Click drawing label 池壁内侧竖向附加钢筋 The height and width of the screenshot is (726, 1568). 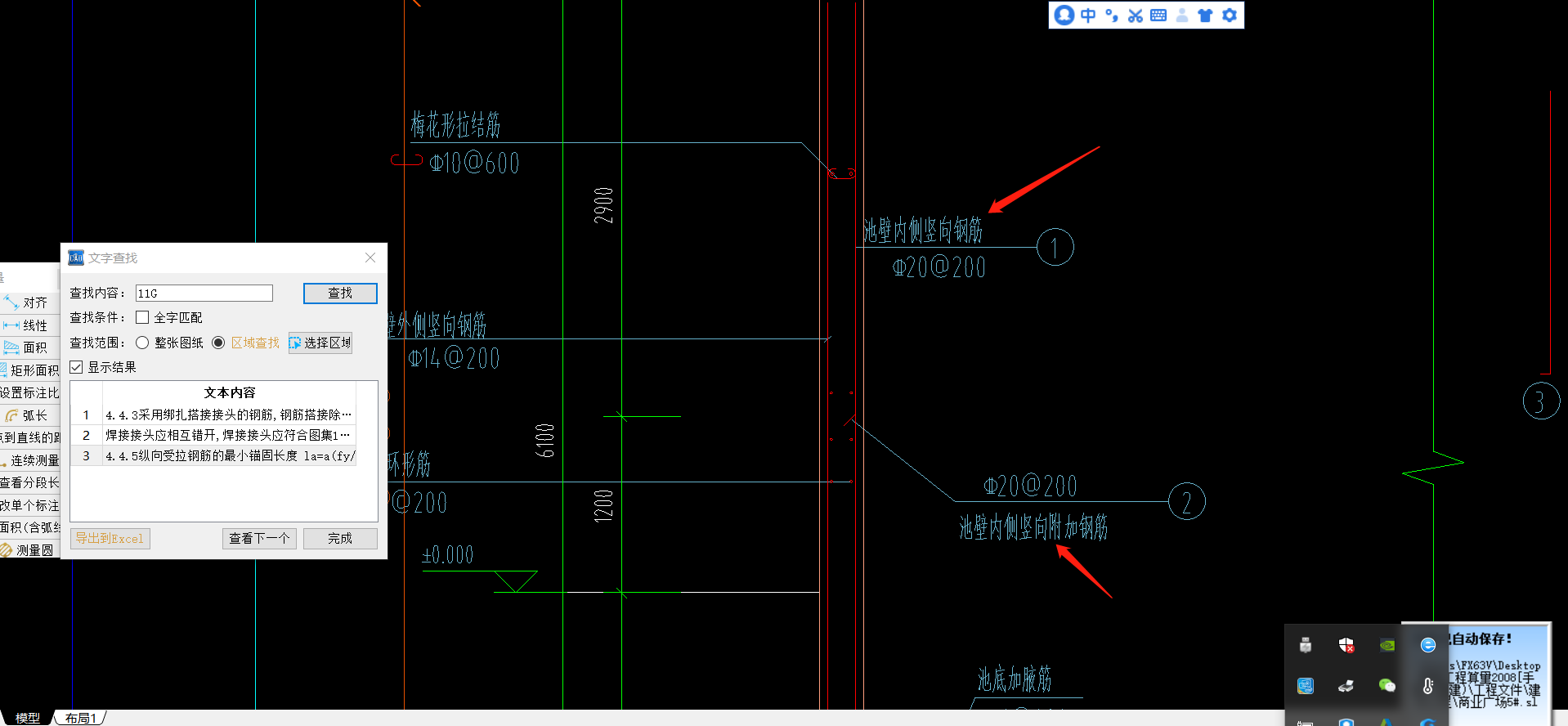[1033, 527]
